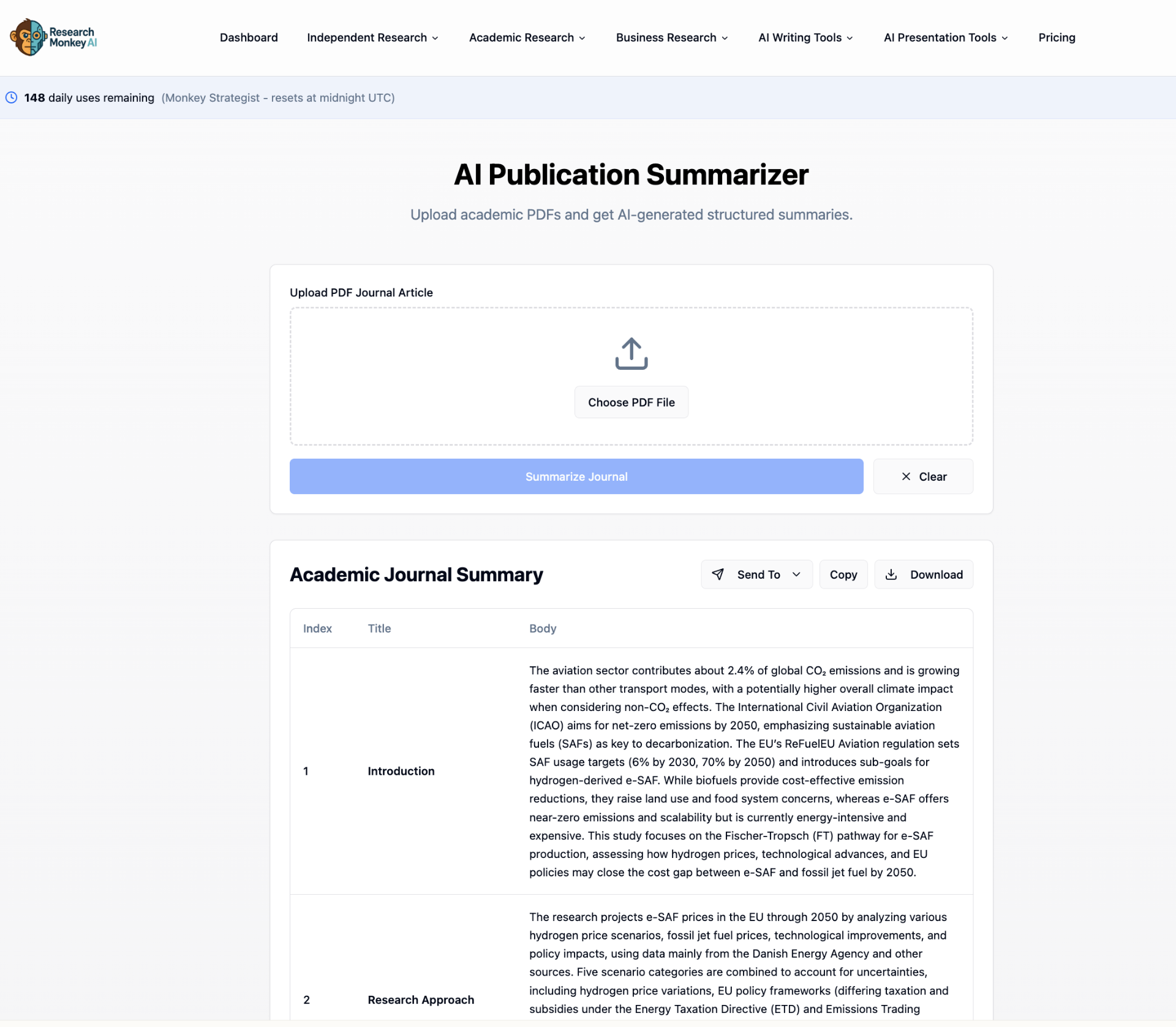The image size is (1176, 1027).
Task: Click the AI Publication Summarizer title
Action: click(x=631, y=175)
